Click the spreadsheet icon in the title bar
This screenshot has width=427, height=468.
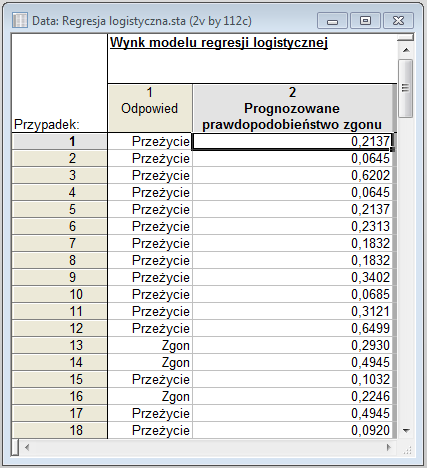coord(19,21)
